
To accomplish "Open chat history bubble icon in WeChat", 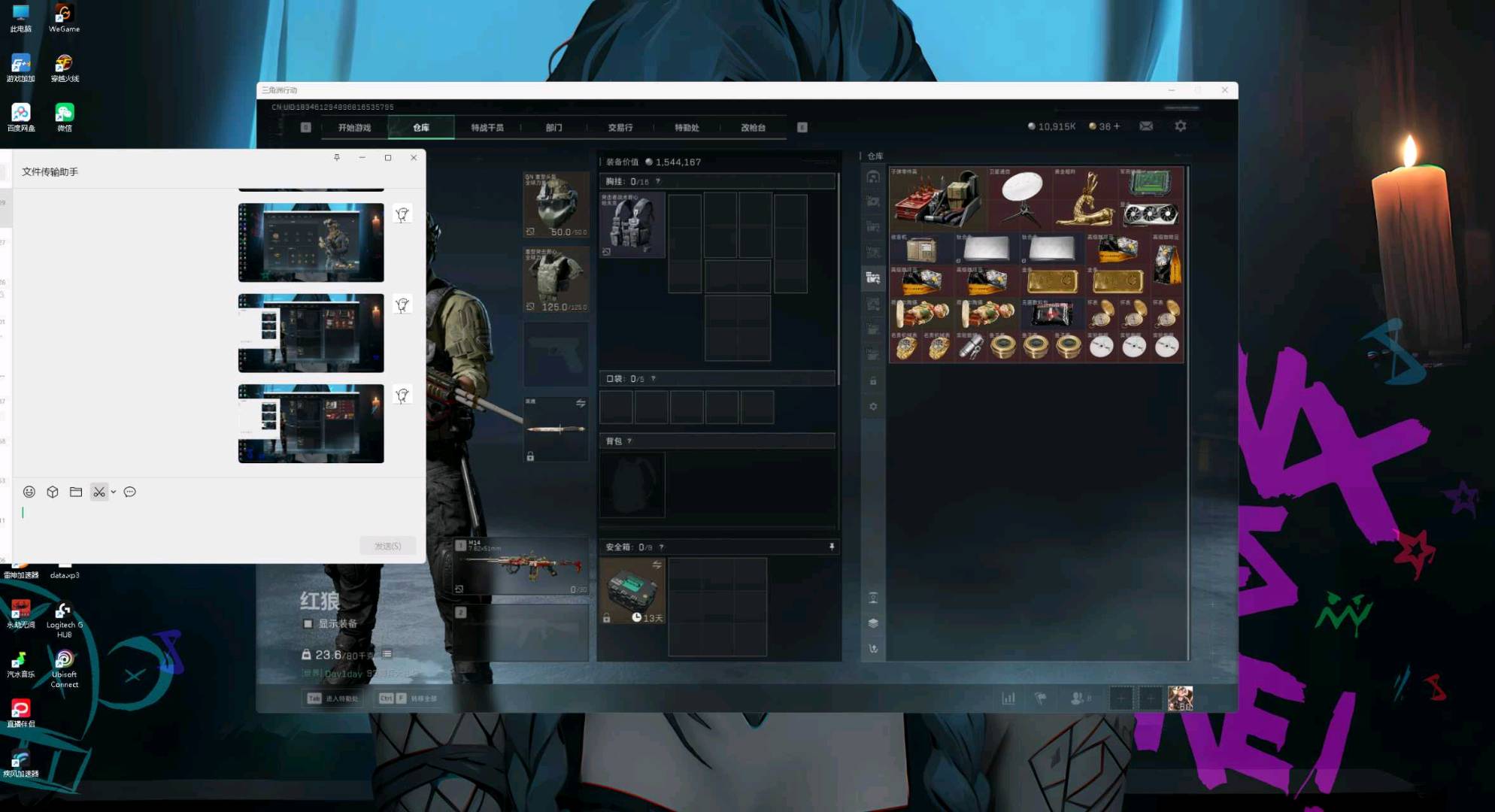I will pos(130,492).
